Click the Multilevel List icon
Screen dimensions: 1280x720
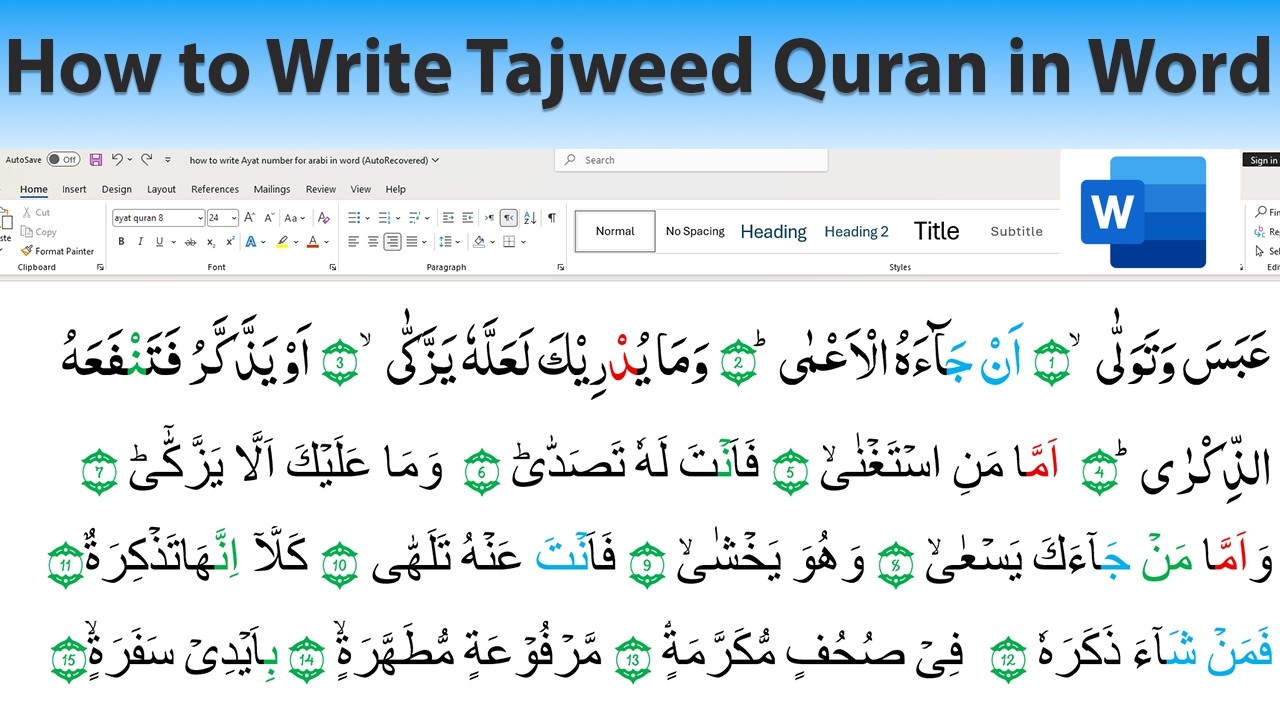[415, 217]
